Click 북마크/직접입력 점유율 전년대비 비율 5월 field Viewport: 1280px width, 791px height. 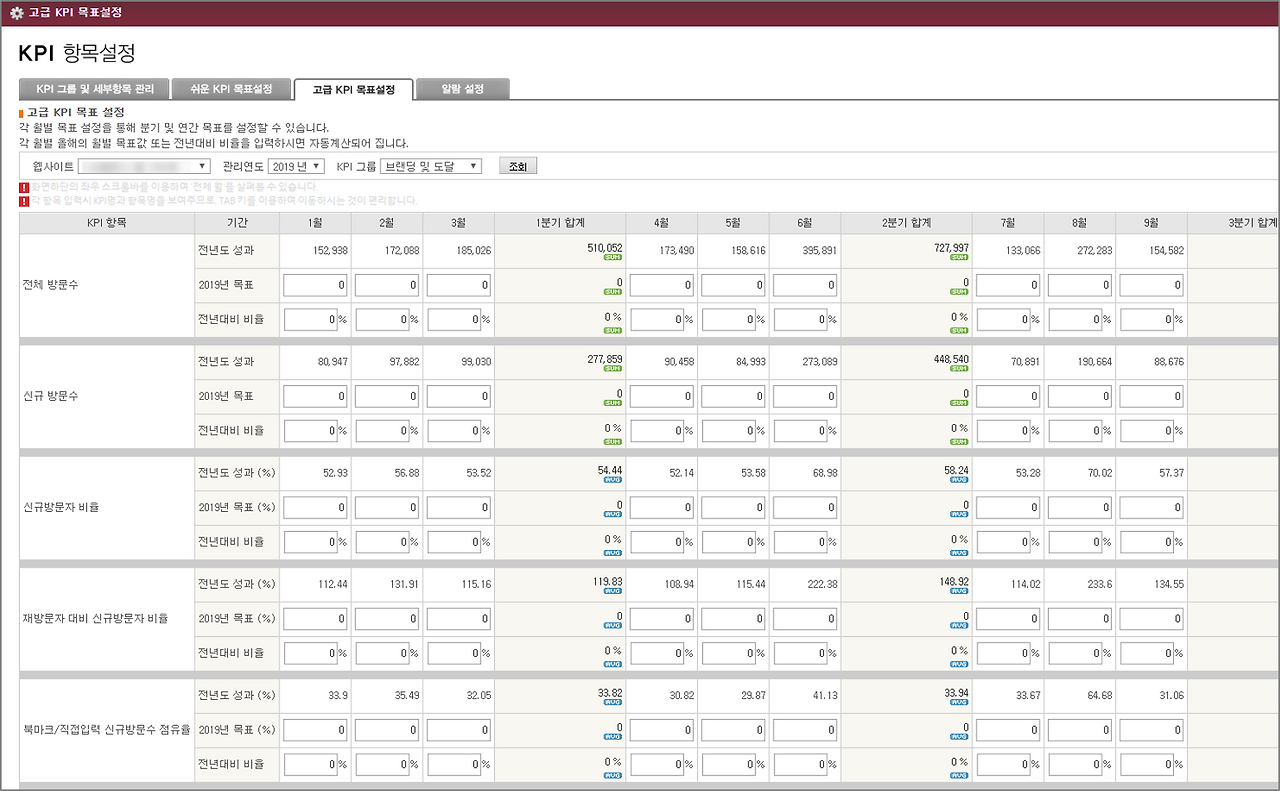click(x=729, y=764)
